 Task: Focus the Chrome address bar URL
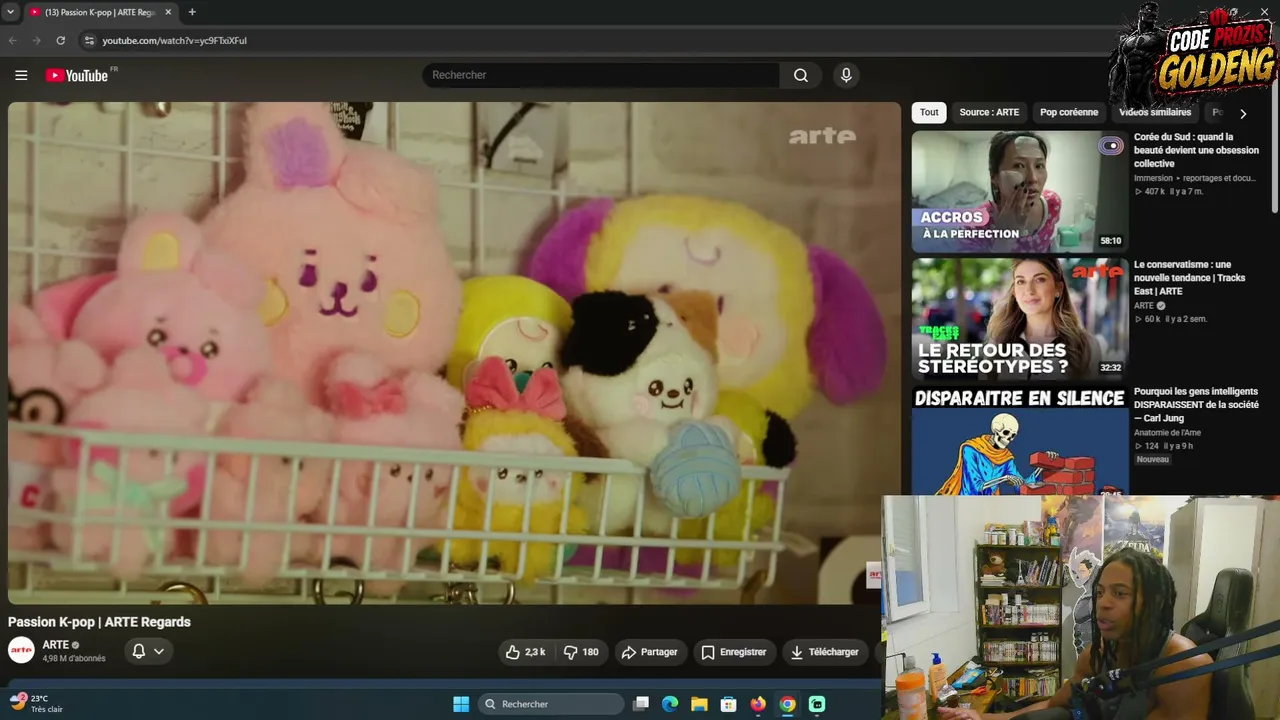click(174, 40)
